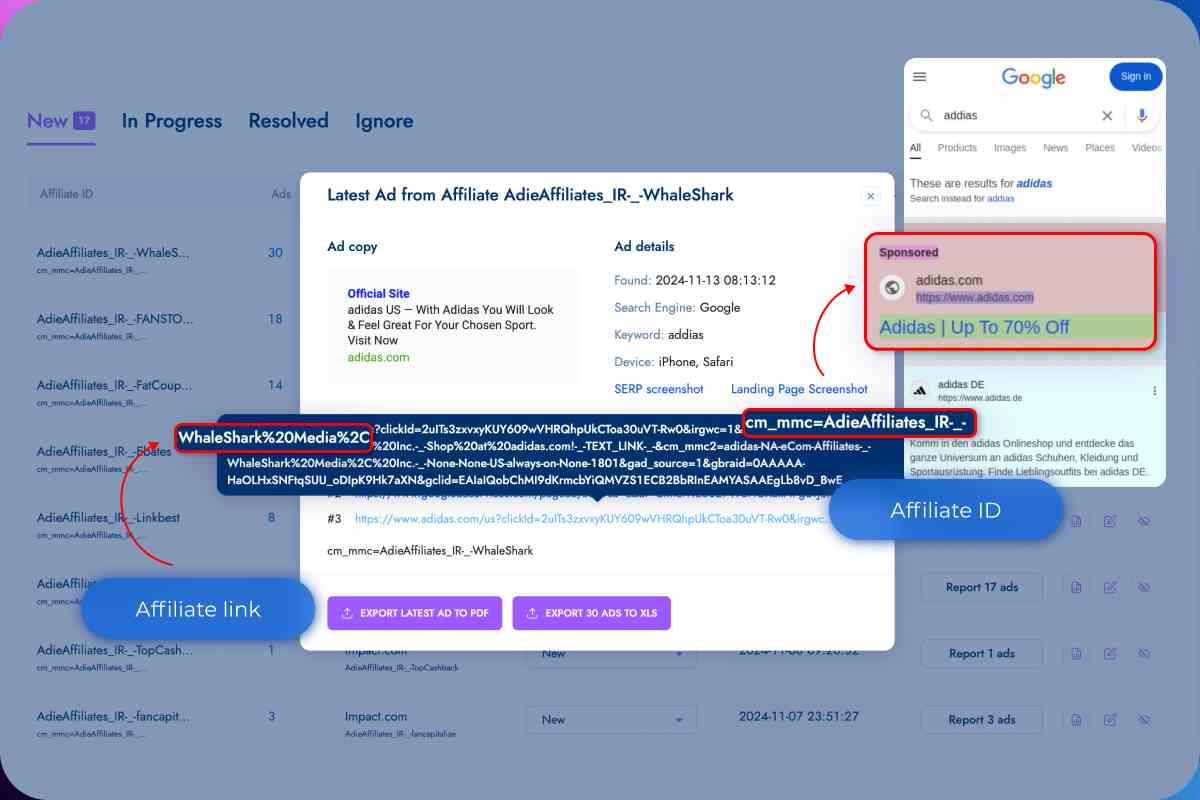Click the Google Sign in button
1200x800 pixels.
coord(1136,77)
